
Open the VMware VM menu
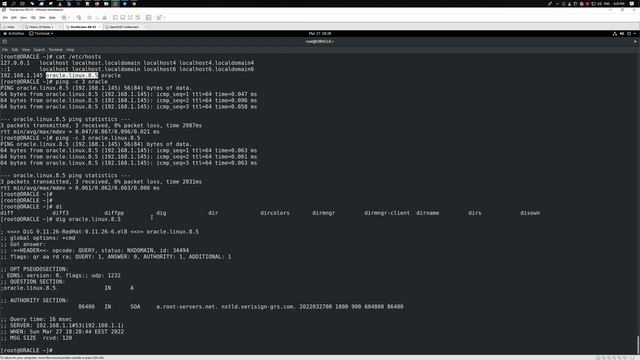click(33, 18)
